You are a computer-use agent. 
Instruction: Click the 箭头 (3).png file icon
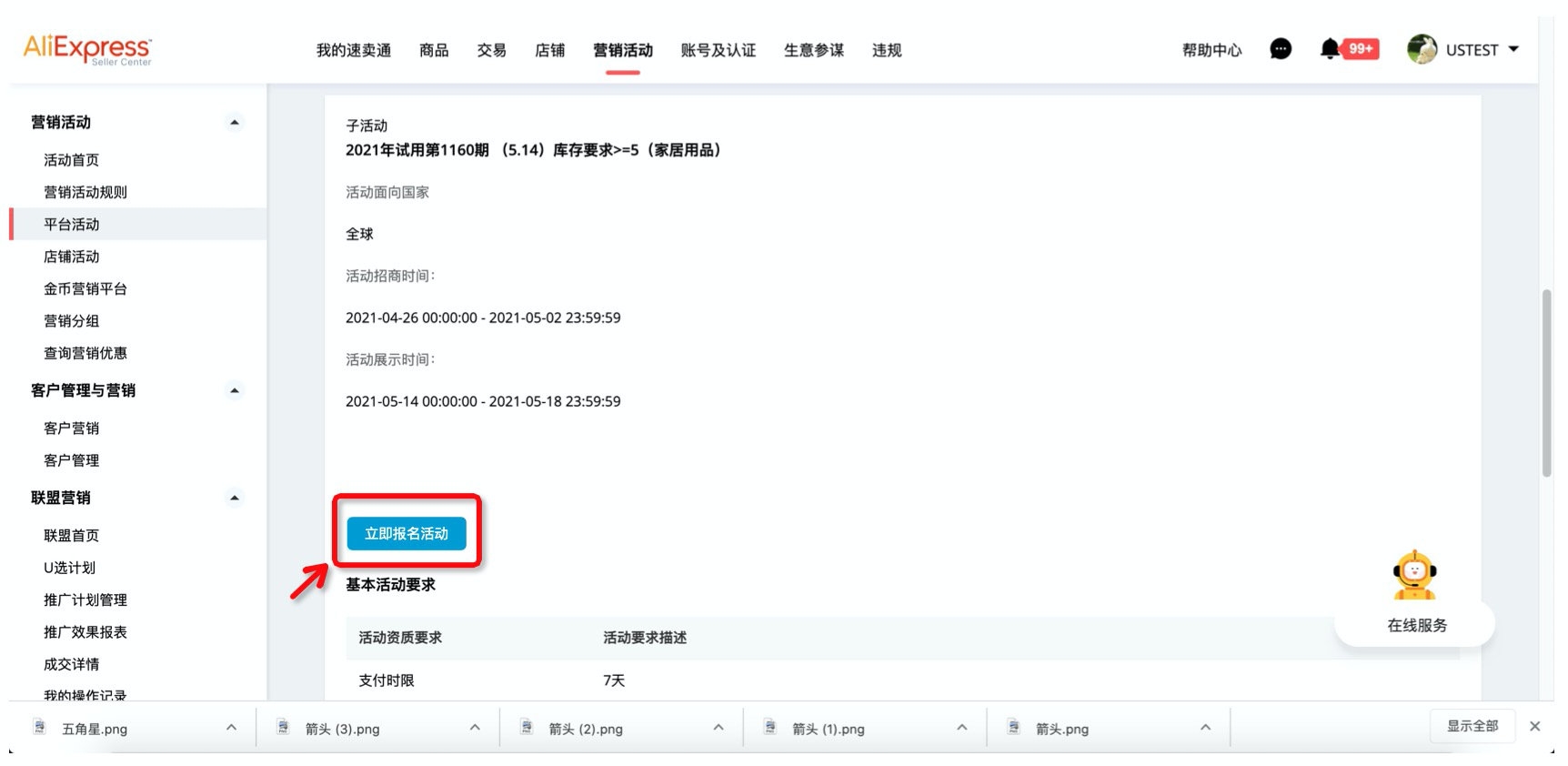(283, 727)
